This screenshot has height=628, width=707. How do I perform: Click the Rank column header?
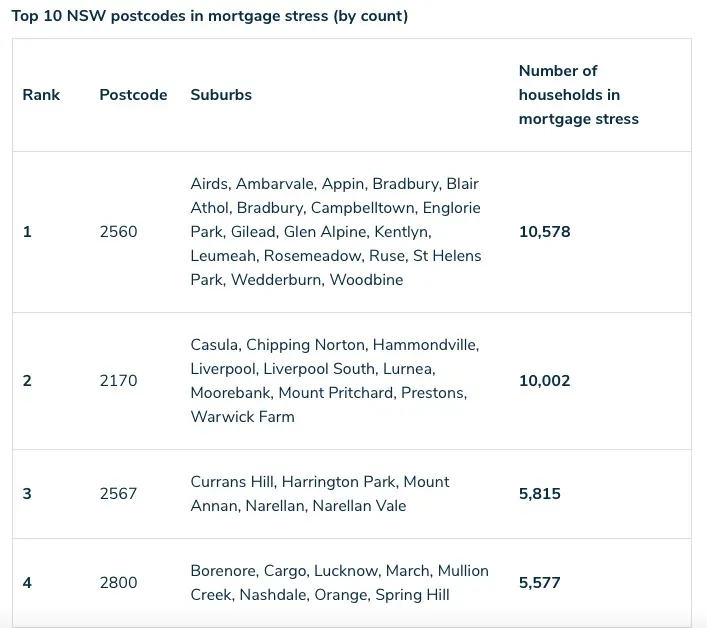pyautogui.click(x=41, y=95)
